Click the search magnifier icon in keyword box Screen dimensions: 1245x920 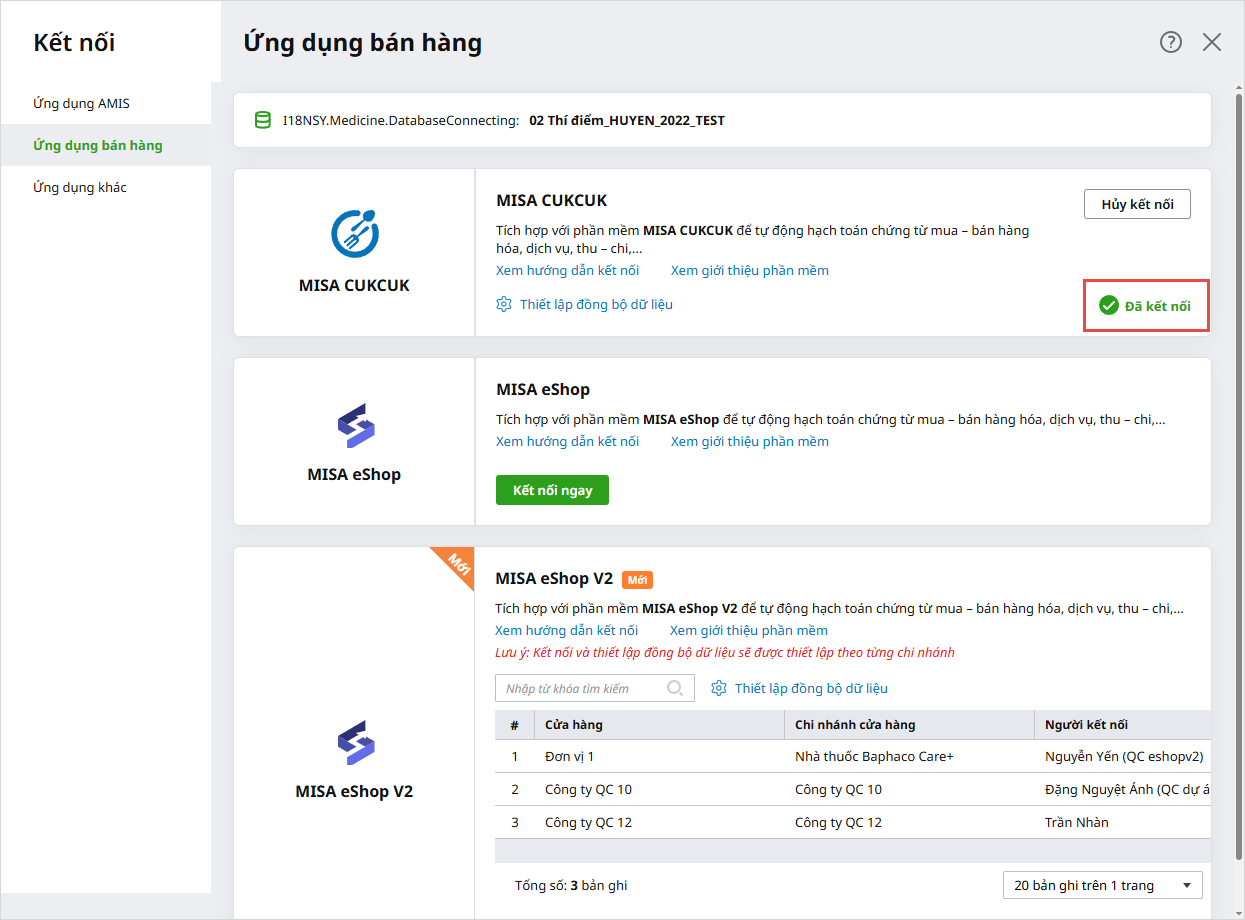click(675, 688)
